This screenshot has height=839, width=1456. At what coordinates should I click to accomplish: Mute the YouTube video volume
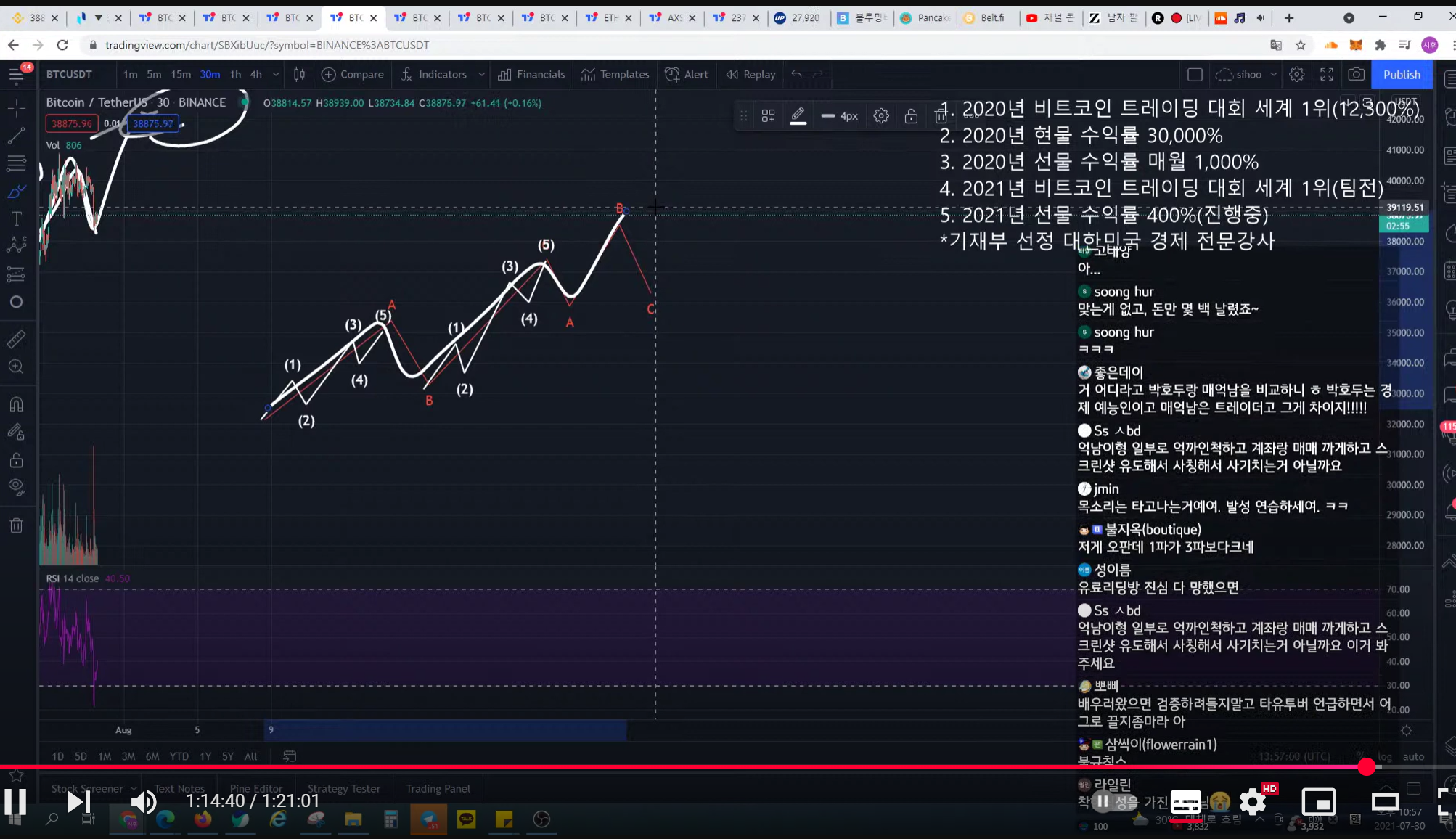click(143, 801)
